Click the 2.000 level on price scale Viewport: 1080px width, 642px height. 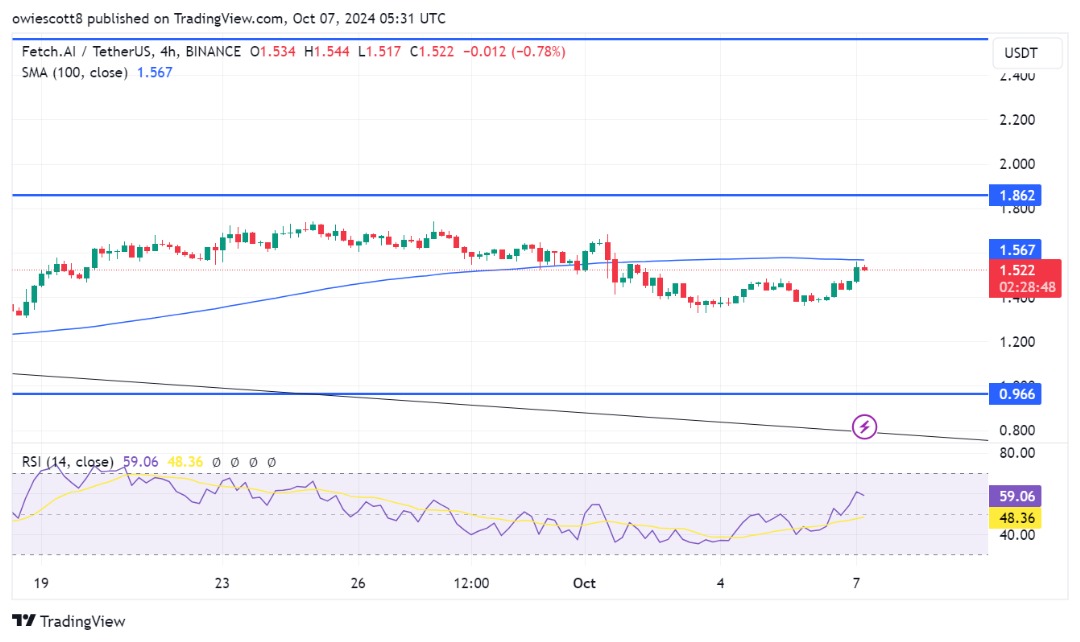(1017, 164)
